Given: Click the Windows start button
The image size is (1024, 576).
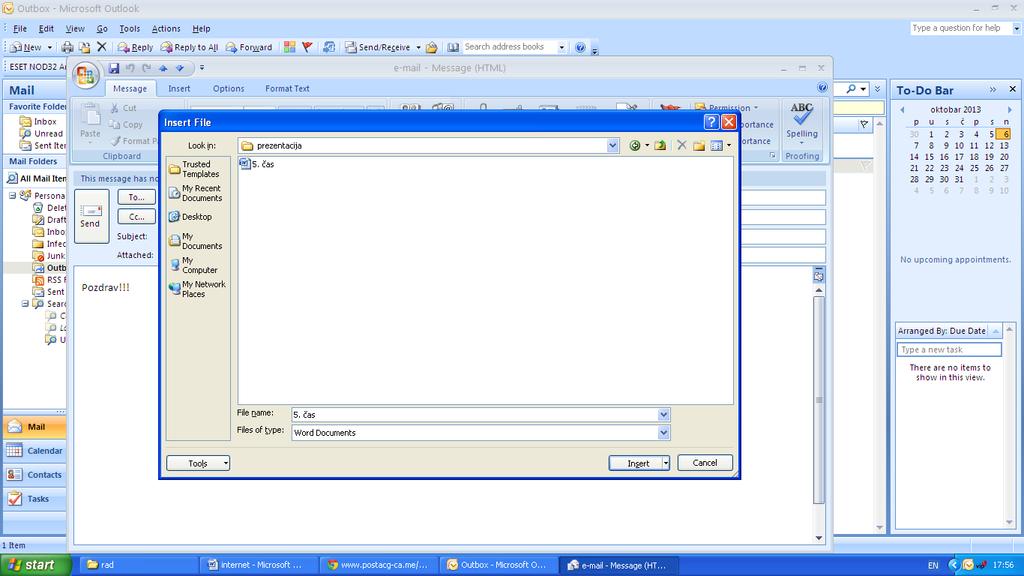Looking at the screenshot, I should (35, 565).
